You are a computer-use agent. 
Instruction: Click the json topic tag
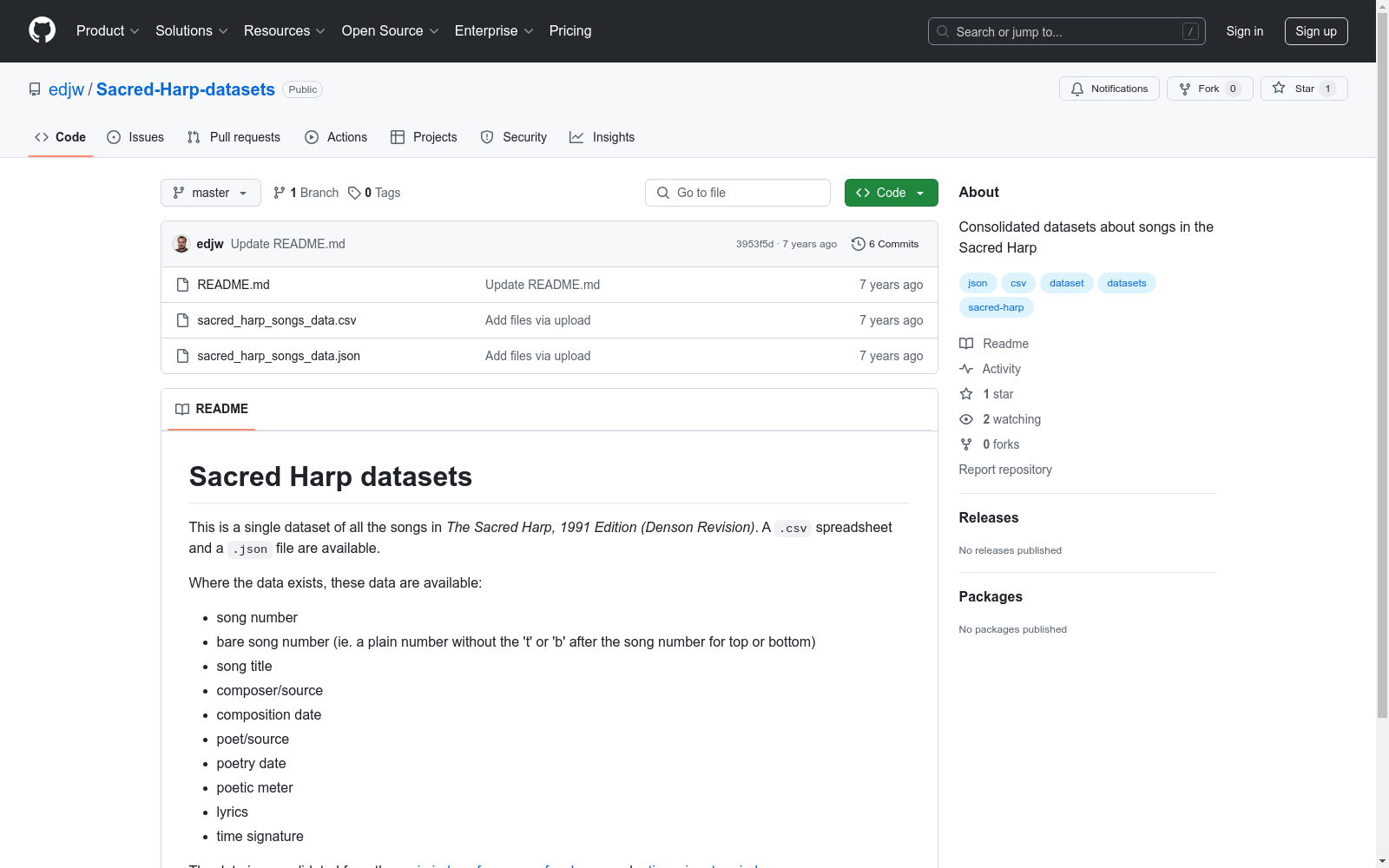click(x=978, y=283)
